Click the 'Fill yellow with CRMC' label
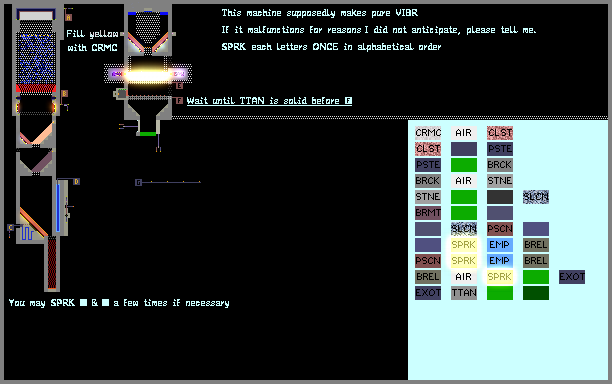The image size is (612, 384). tap(92, 41)
